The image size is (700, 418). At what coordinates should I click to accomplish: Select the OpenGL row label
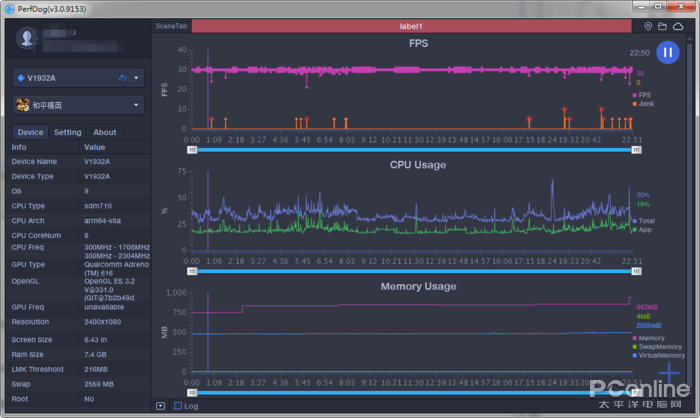tap(25, 281)
